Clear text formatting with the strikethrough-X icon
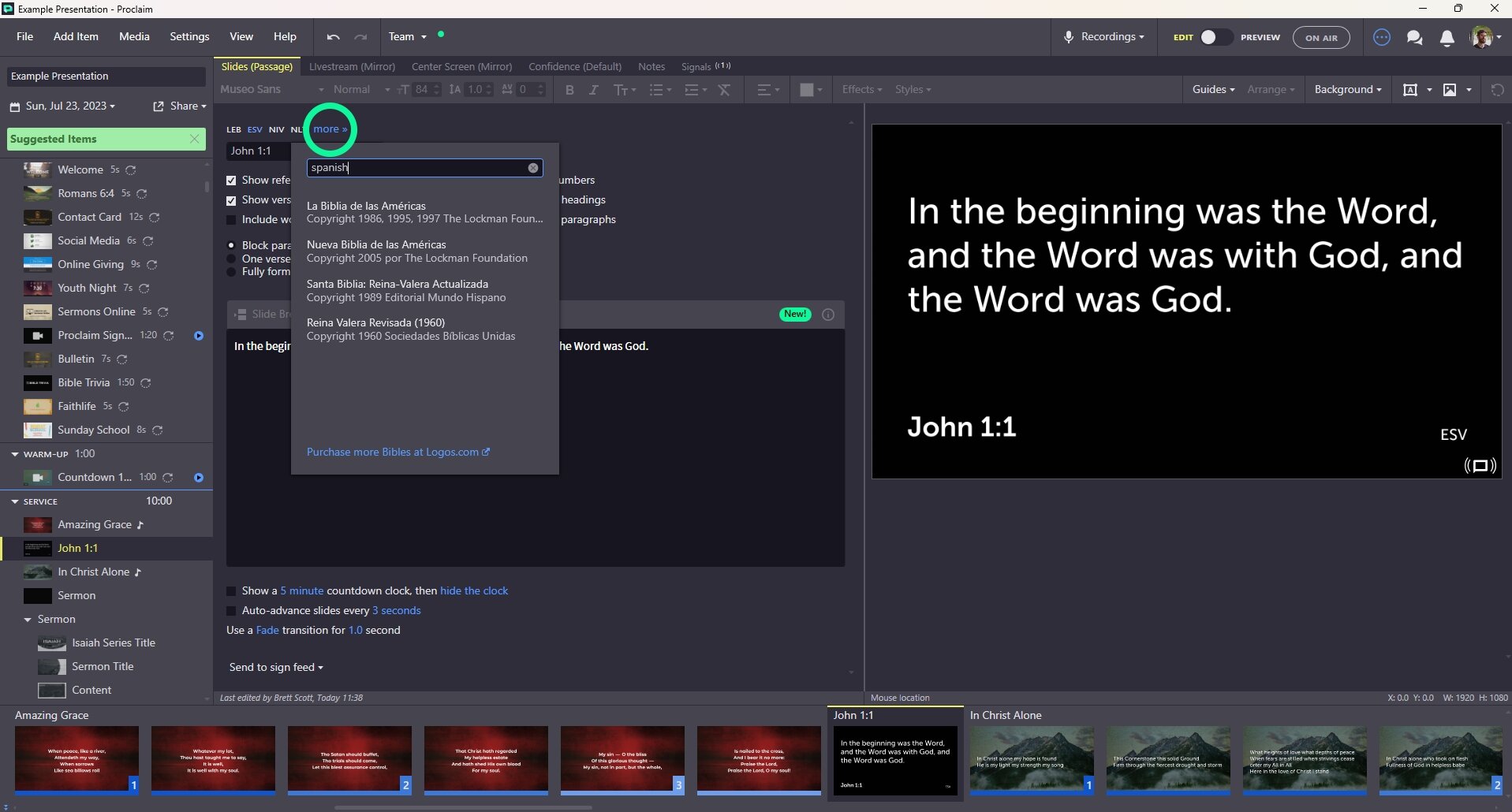The height and width of the screenshot is (812, 1512). point(725,90)
